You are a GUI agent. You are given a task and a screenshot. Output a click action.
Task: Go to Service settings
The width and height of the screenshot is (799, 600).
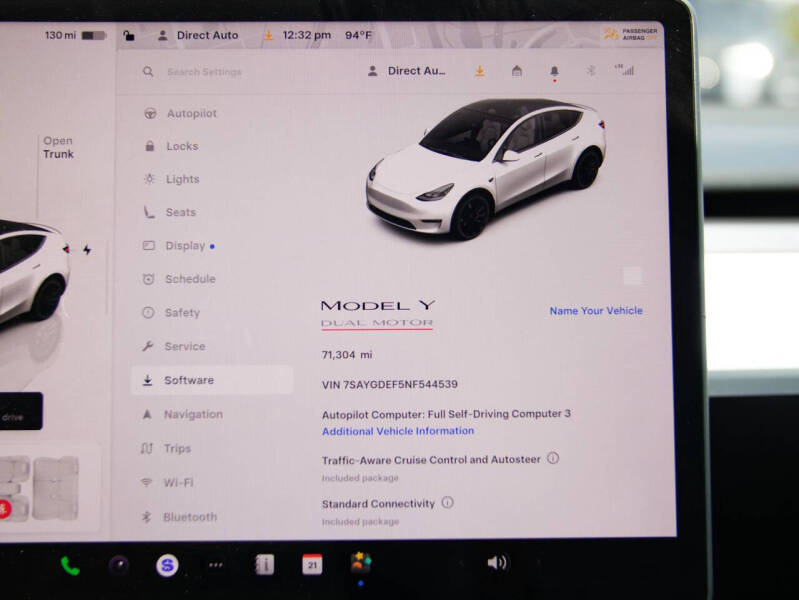click(173, 346)
